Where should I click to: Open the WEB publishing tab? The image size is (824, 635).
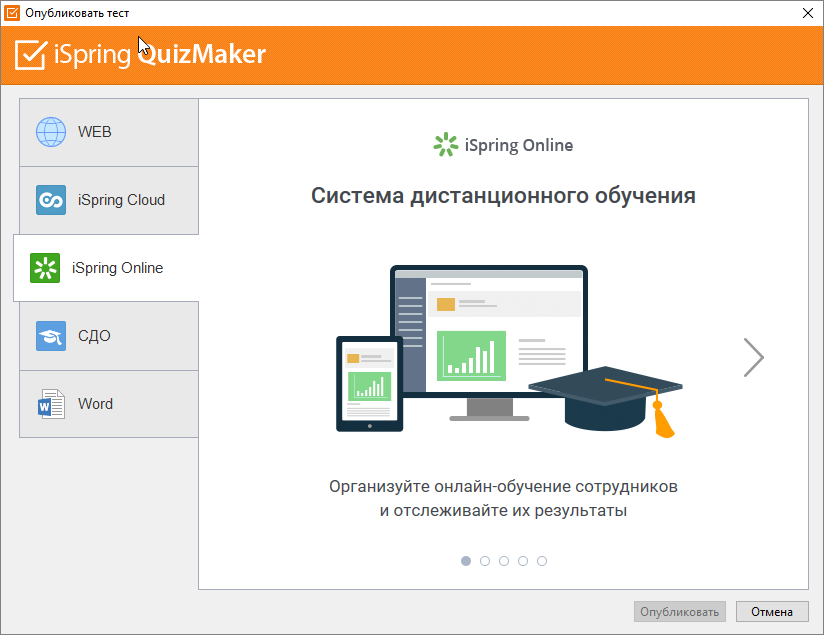pyautogui.click(x=109, y=132)
